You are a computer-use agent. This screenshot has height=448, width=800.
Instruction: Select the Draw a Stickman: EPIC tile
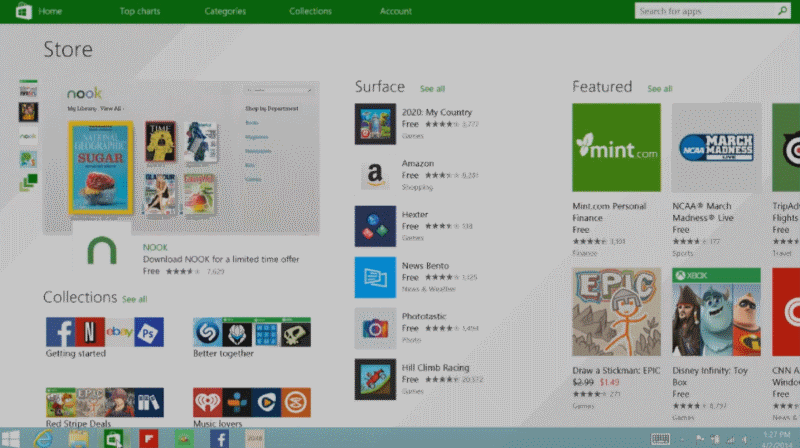pos(616,311)
